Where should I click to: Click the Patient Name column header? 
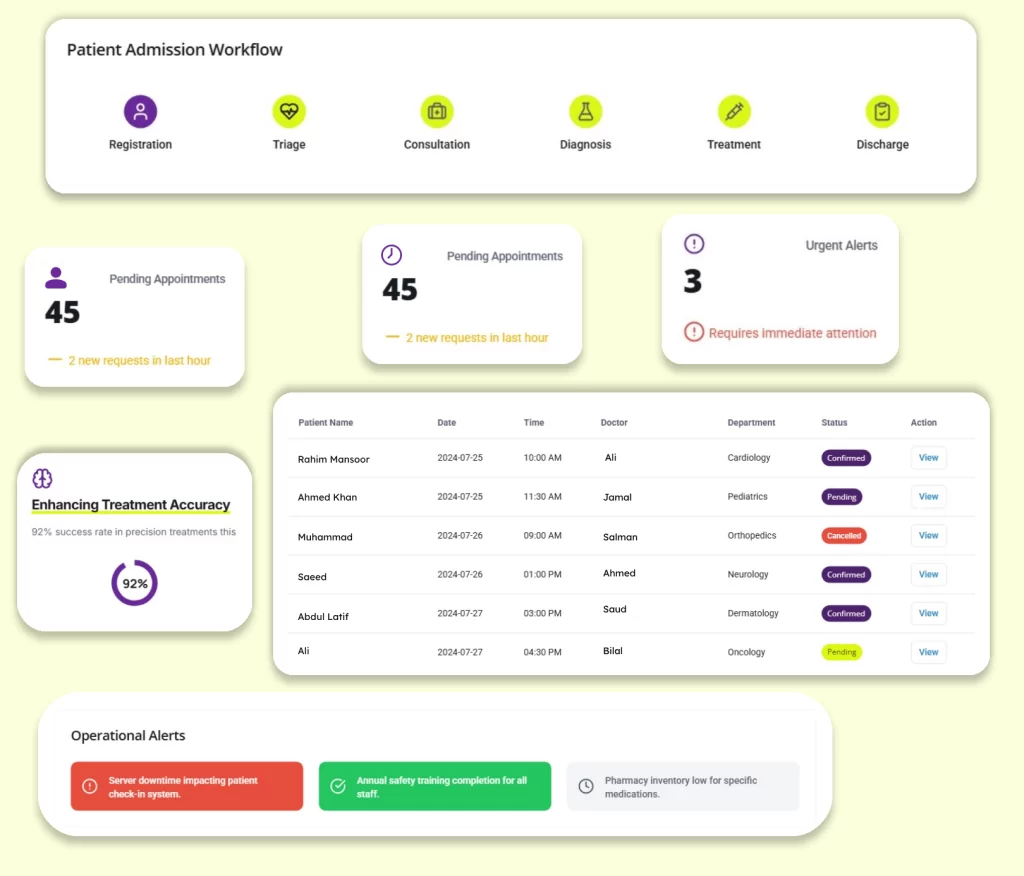pyautogui.click(x=325, y=423)
